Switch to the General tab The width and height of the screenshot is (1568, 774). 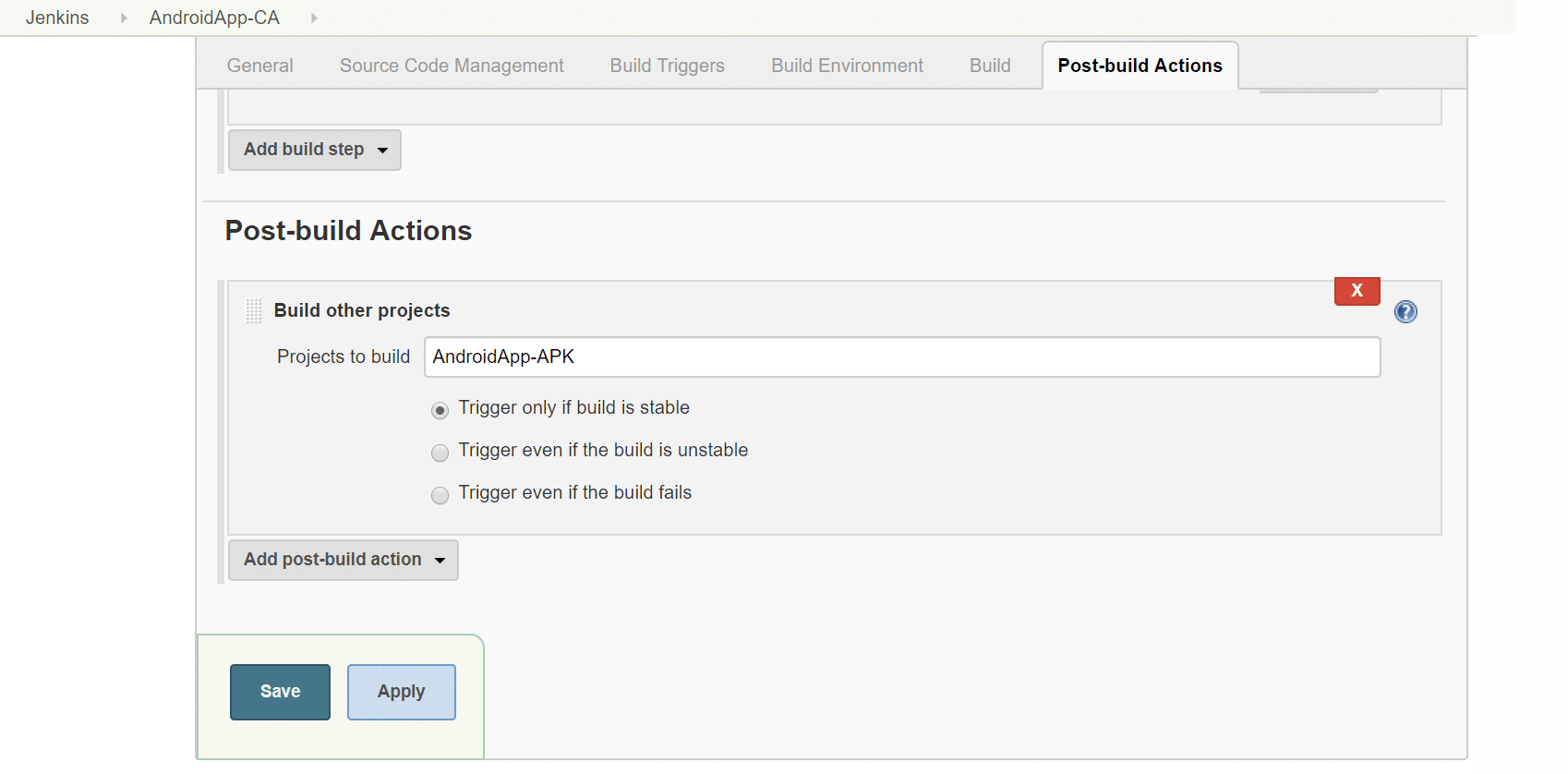[259, 66]
